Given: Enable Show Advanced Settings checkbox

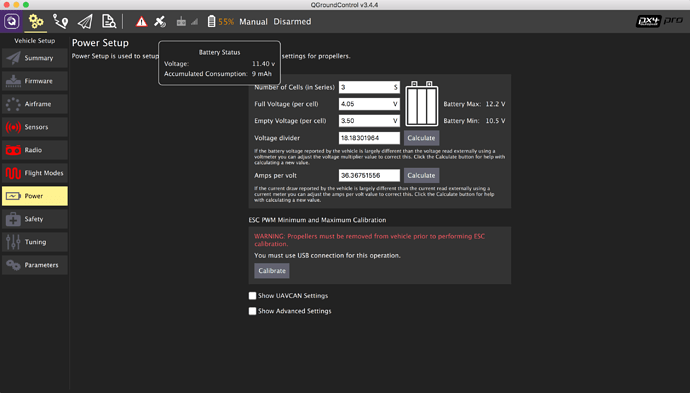Looking at the screenshot, I should point(252,311).
